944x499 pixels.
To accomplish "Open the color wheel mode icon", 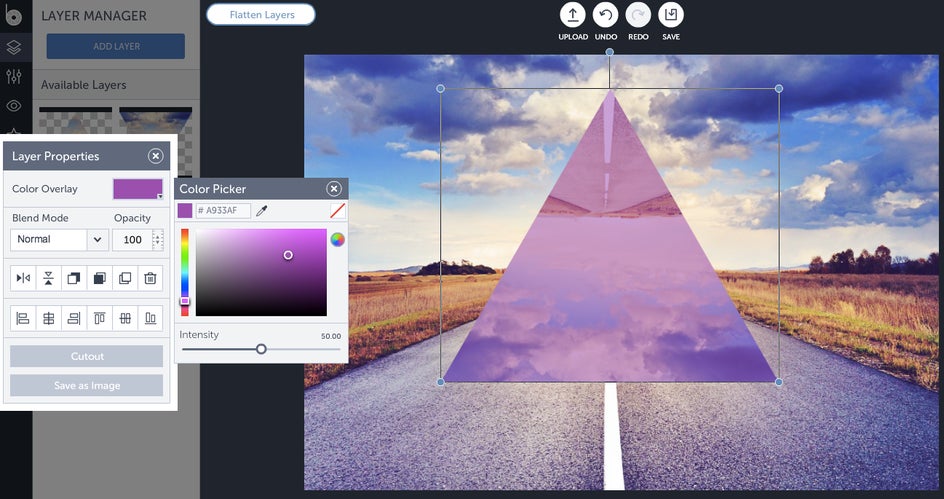I will (337, 240).
